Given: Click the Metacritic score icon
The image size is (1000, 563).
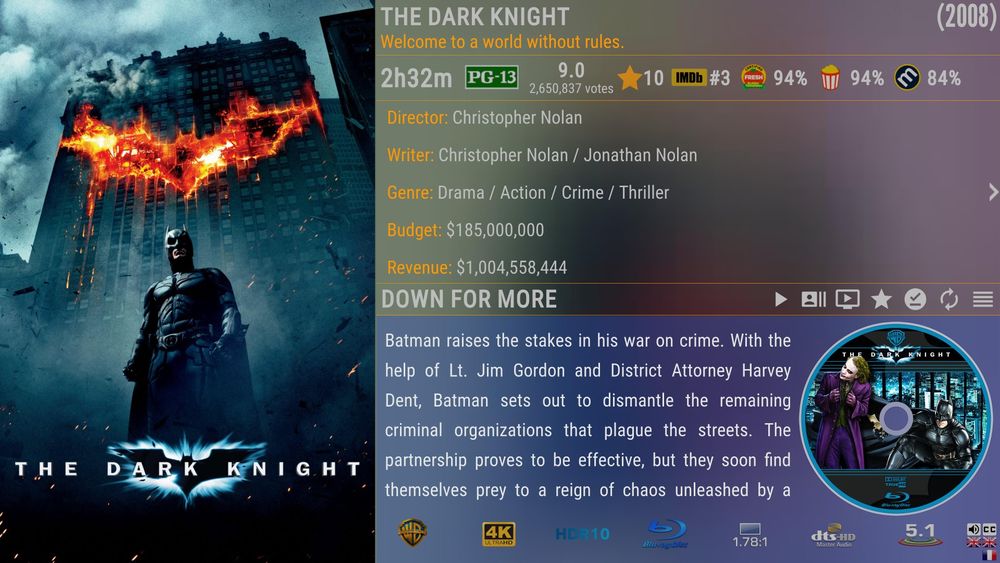Looking at the screenshot, I should pos(907,78).
